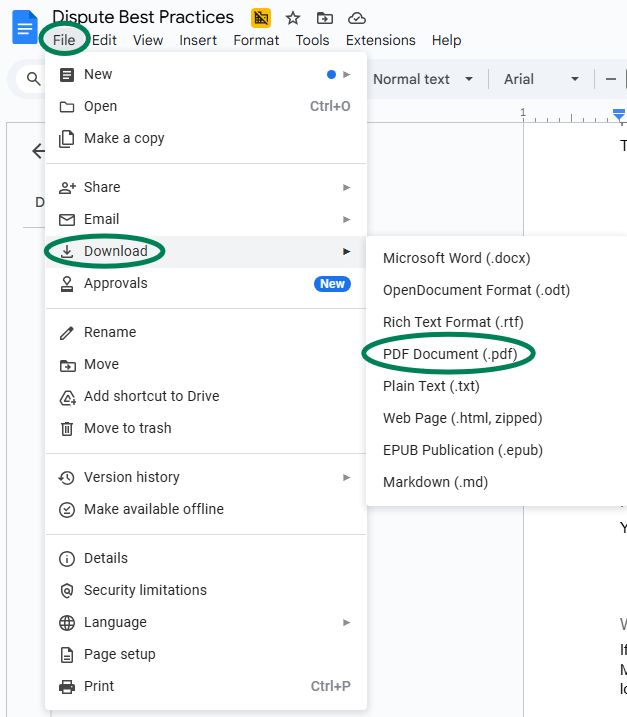The height and width of the screenshot is (717, 627).
Task: Click the search magnifier icon in toolbar
Action: coord(34,79)
